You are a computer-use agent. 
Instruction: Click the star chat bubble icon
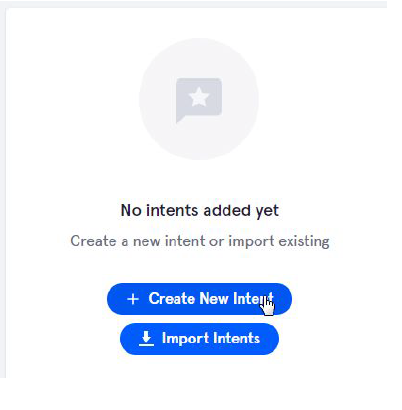coord(199,100)
